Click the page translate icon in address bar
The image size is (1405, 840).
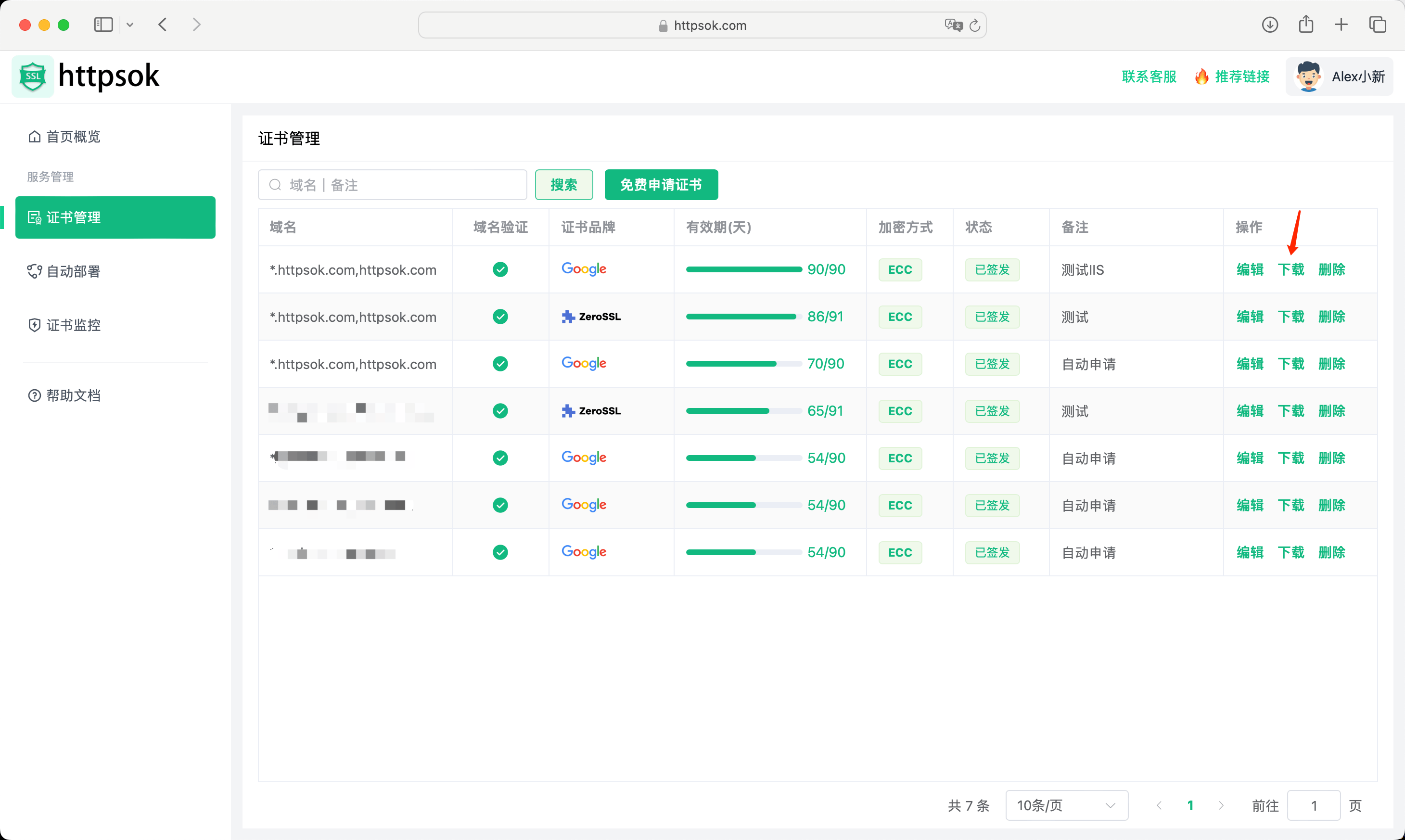(953, 25)
